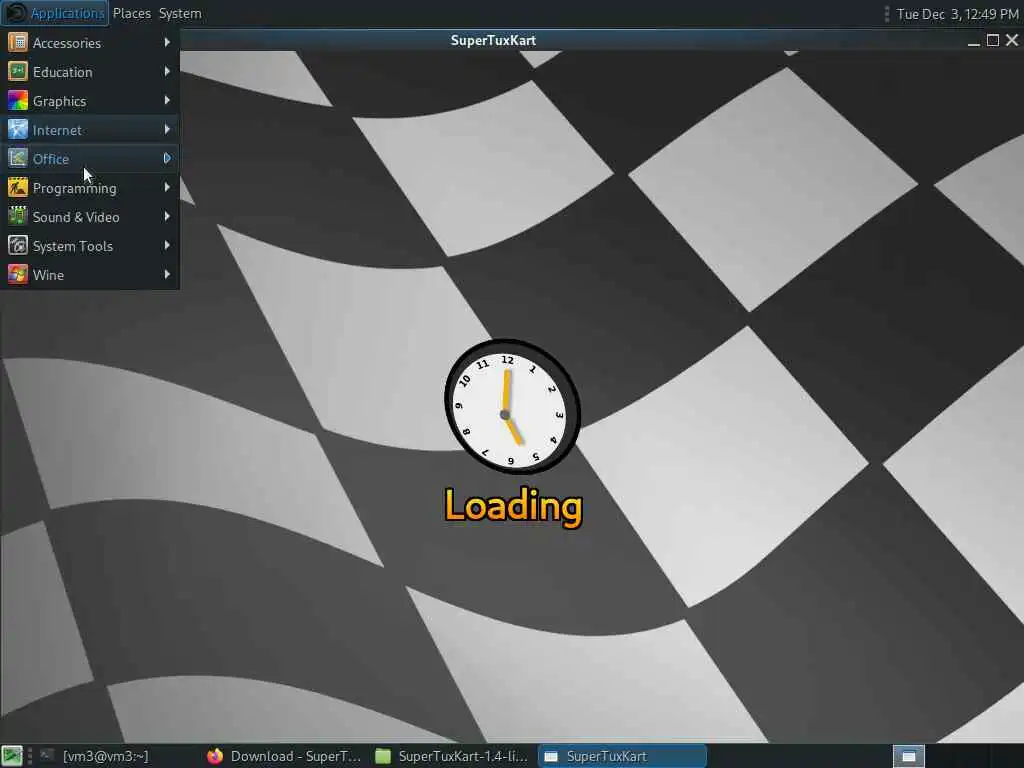Maximize the SuperTuxKart window

coord(993,40)
